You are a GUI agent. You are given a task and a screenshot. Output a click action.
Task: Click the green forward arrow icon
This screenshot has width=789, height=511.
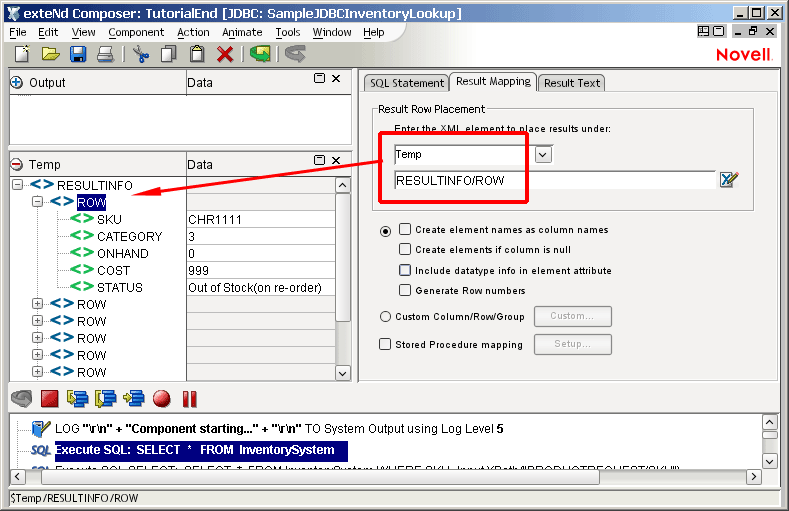[x=260, y=54]
